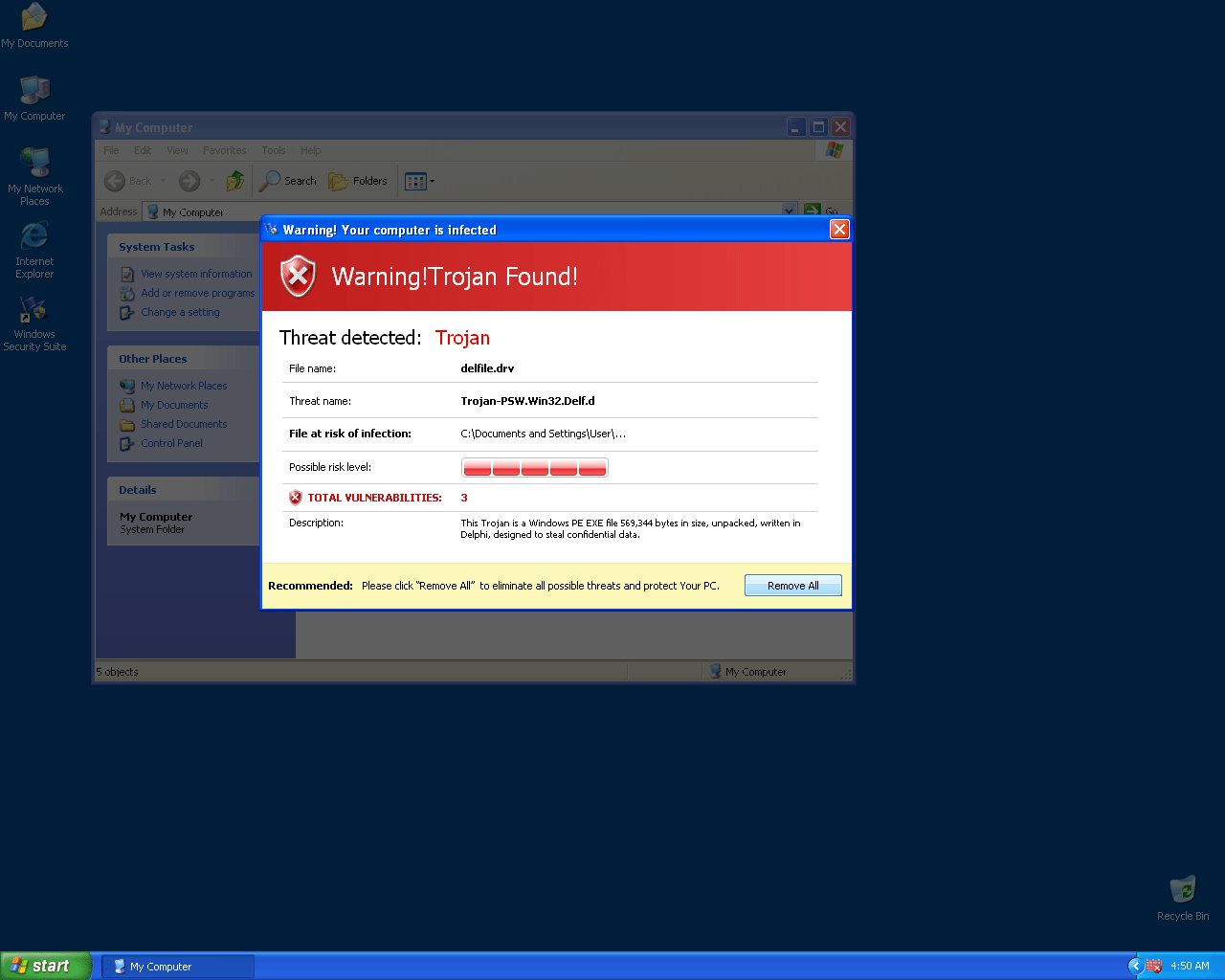1225x980 pixels.
Task: Close the infected warning dialog
Action: coord(839,229)
